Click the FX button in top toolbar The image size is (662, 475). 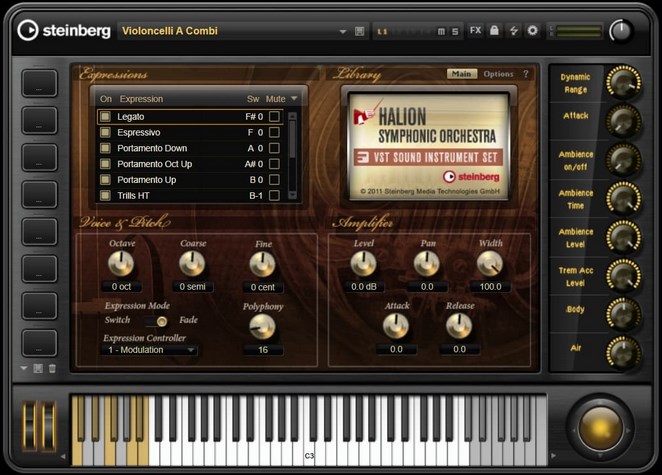(475, 31)
